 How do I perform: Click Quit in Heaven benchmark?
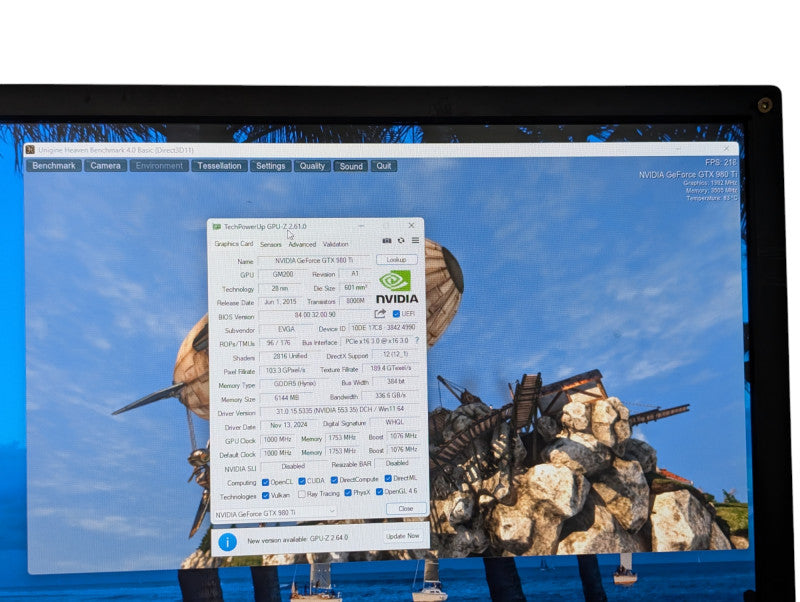coord(384,166)
